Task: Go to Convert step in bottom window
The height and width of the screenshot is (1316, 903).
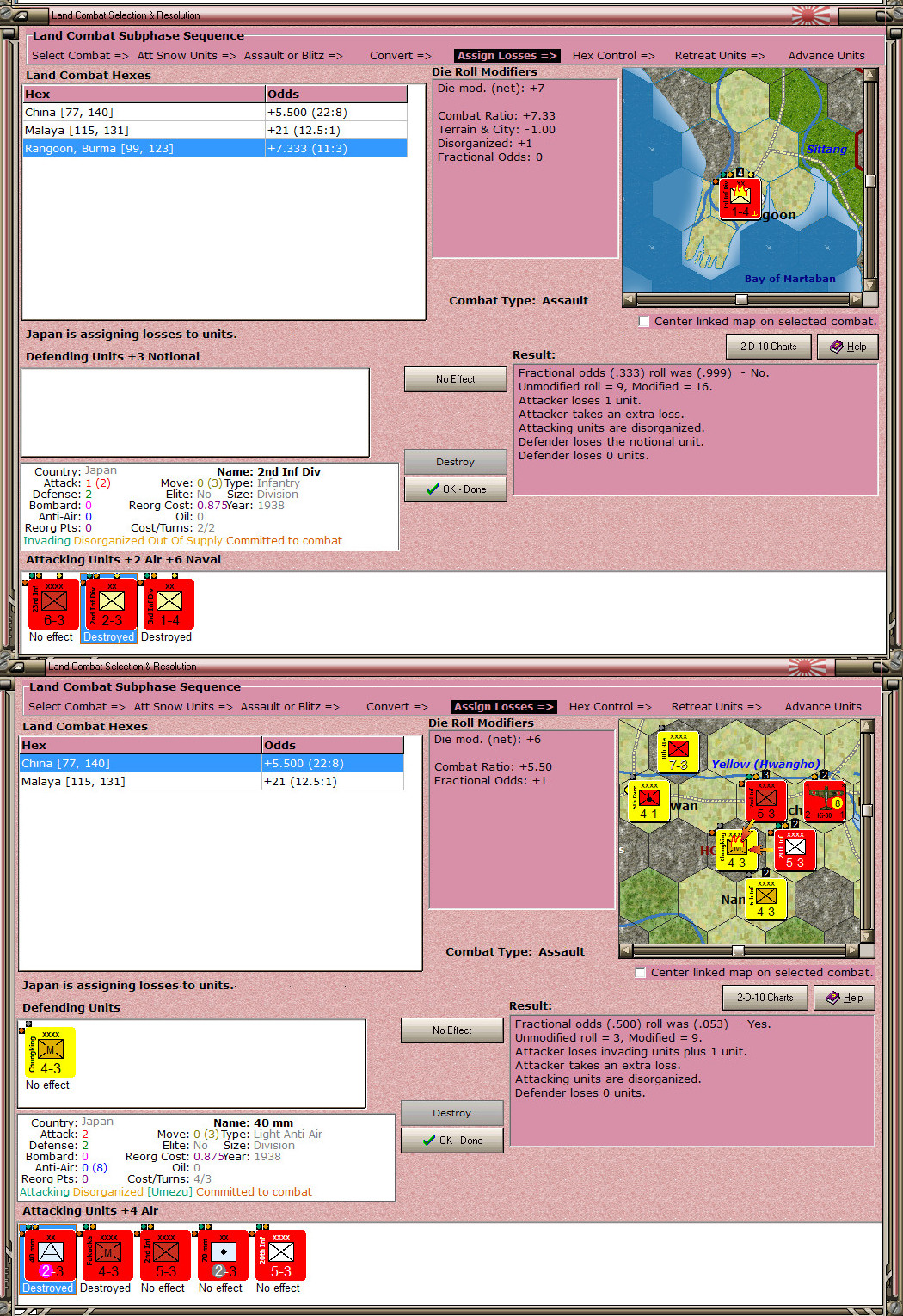Action: [x=396, y=706]
